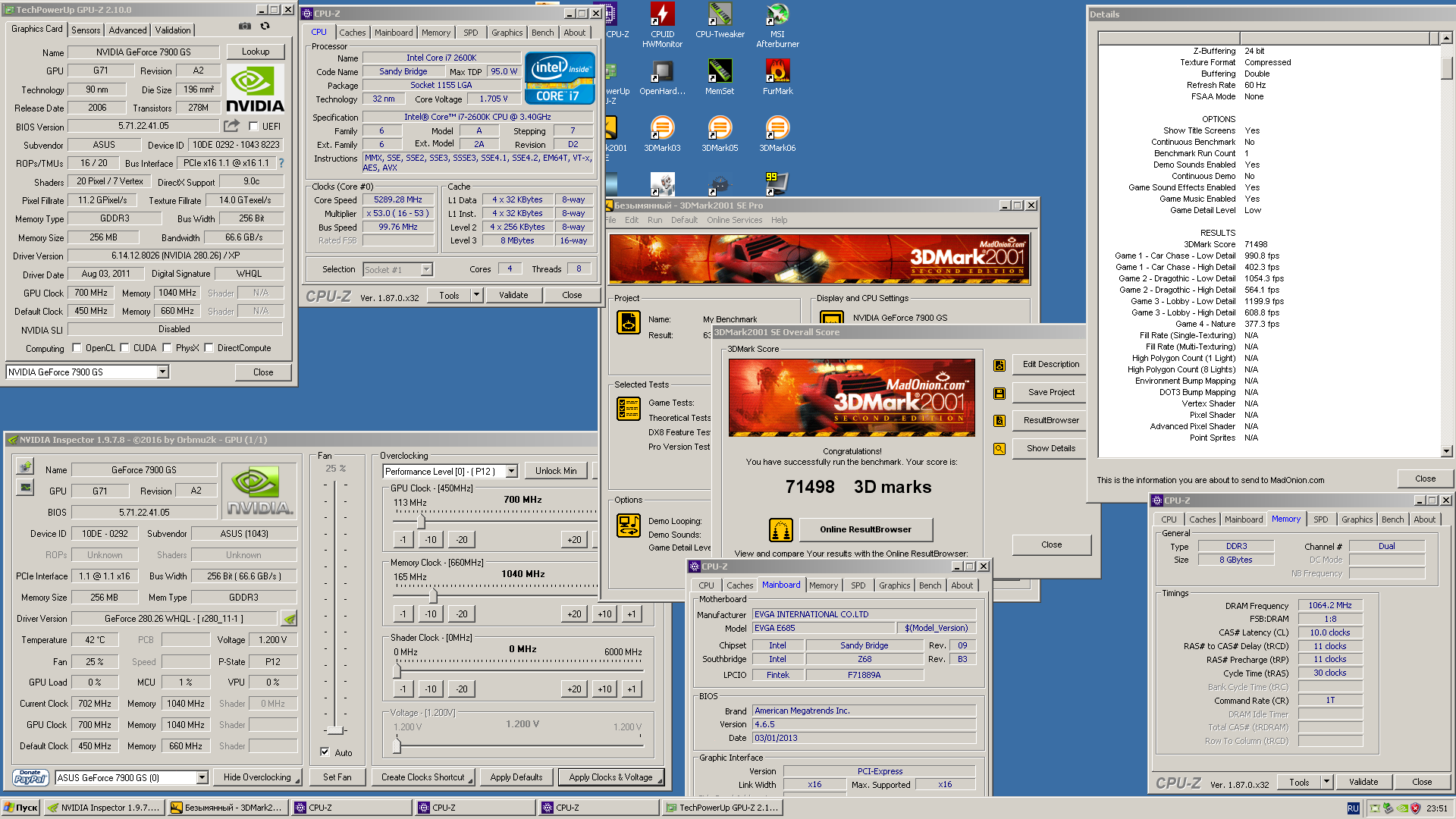The width and height of the screenshot is (1456, 819).
Task: Click the Show Details magnifier icon
Action: point(999,449)
